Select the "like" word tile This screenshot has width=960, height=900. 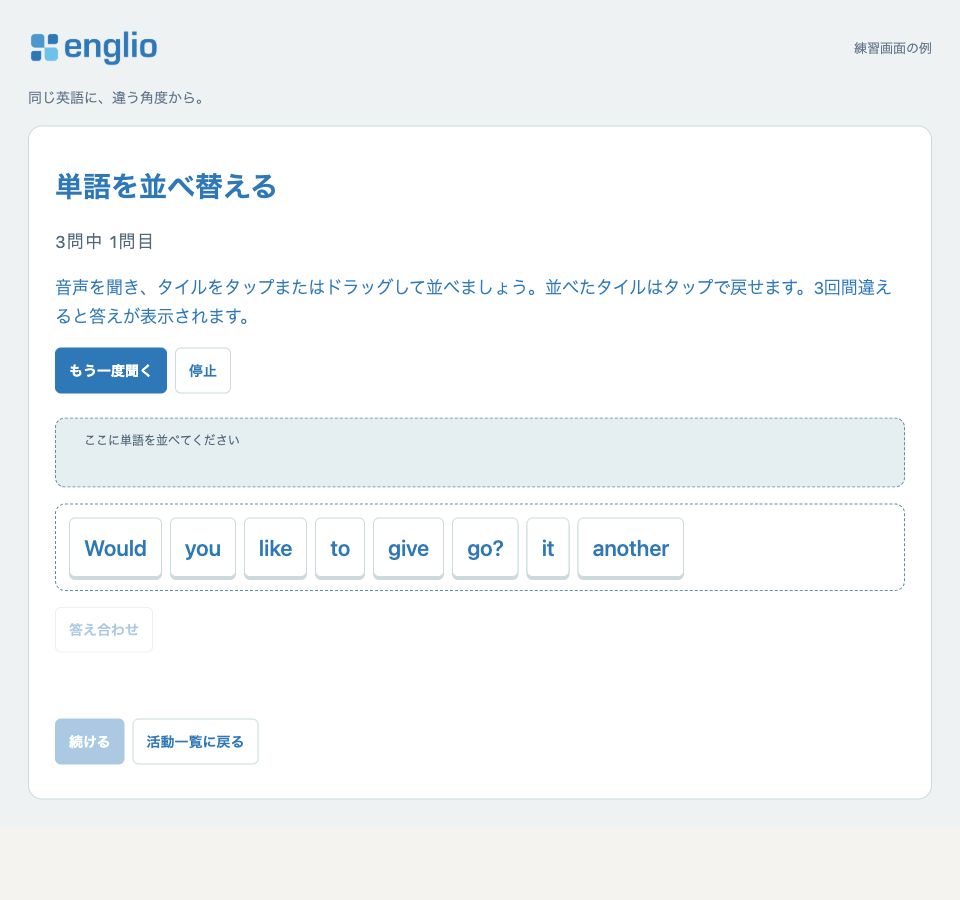pyautogui.click(x=276, y=548)
